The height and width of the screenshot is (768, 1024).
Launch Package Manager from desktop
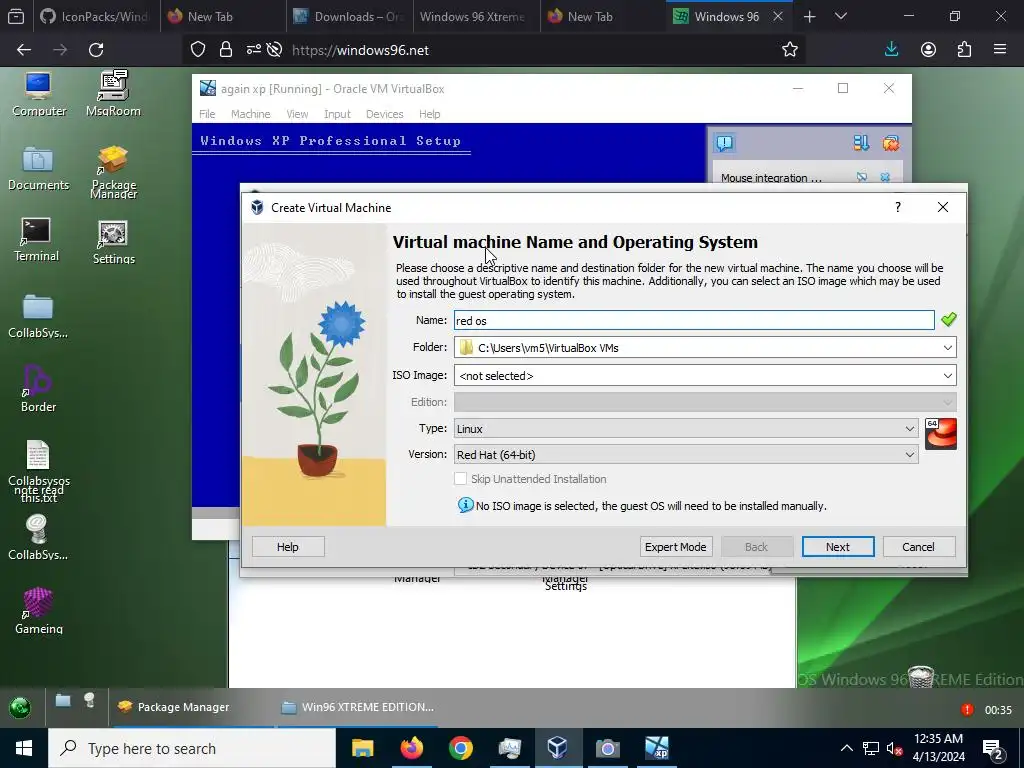point(113,171)
